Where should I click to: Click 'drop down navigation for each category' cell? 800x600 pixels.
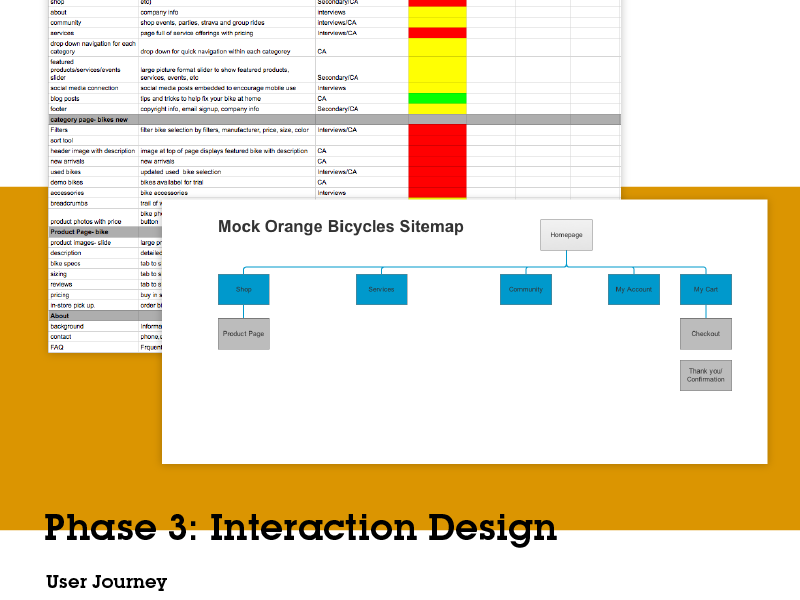click(93, 47)
